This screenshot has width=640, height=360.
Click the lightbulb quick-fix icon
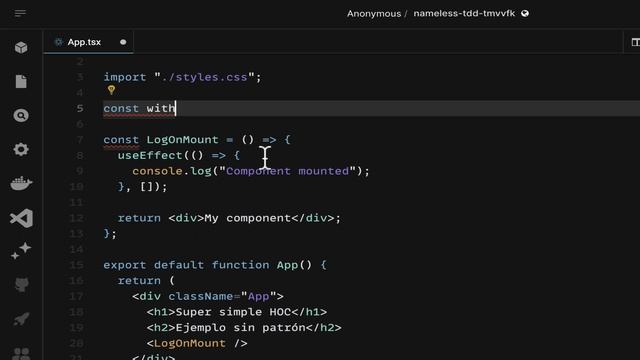[x=111, y=90]
